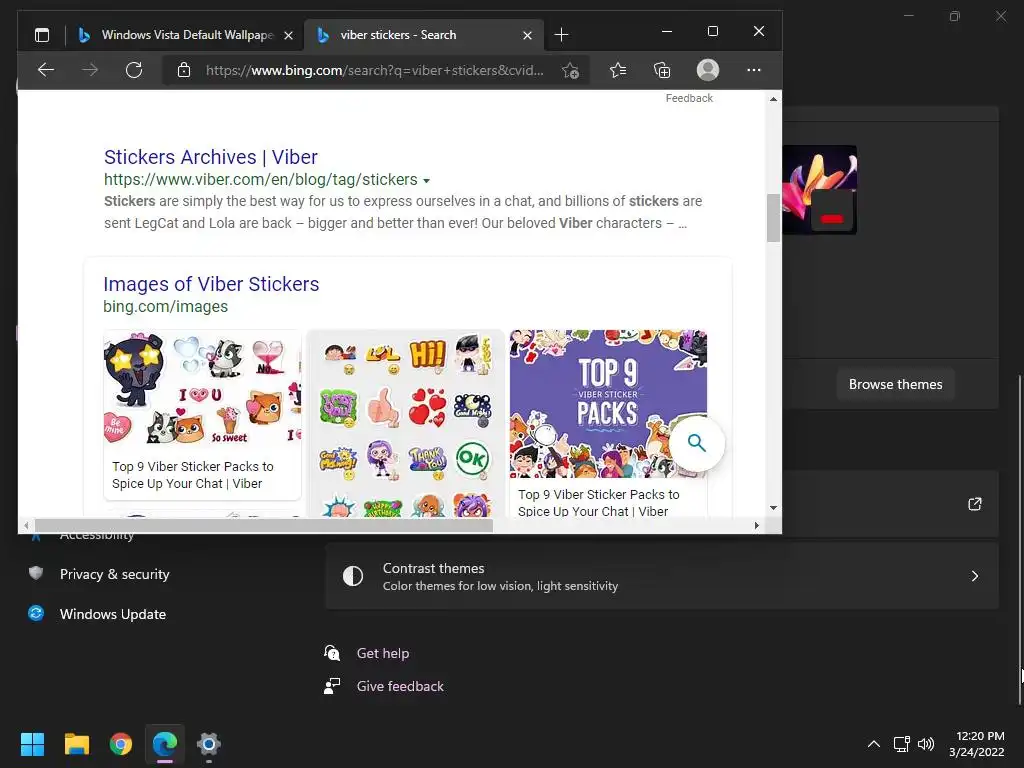Click the Feedback link in Bing

[x=689, y=98]
